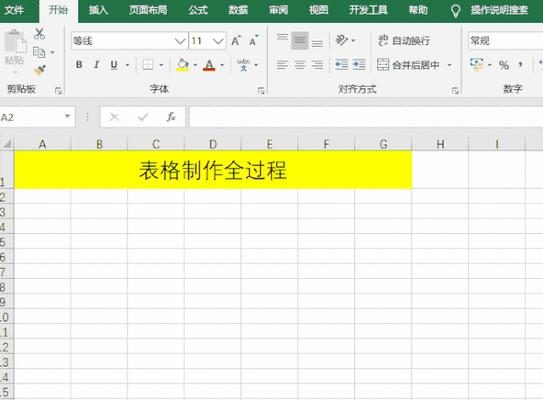Open the 帮助 Help tab
Image resolution: width=543 pixels, height=400 pixels.
(418, 10)
